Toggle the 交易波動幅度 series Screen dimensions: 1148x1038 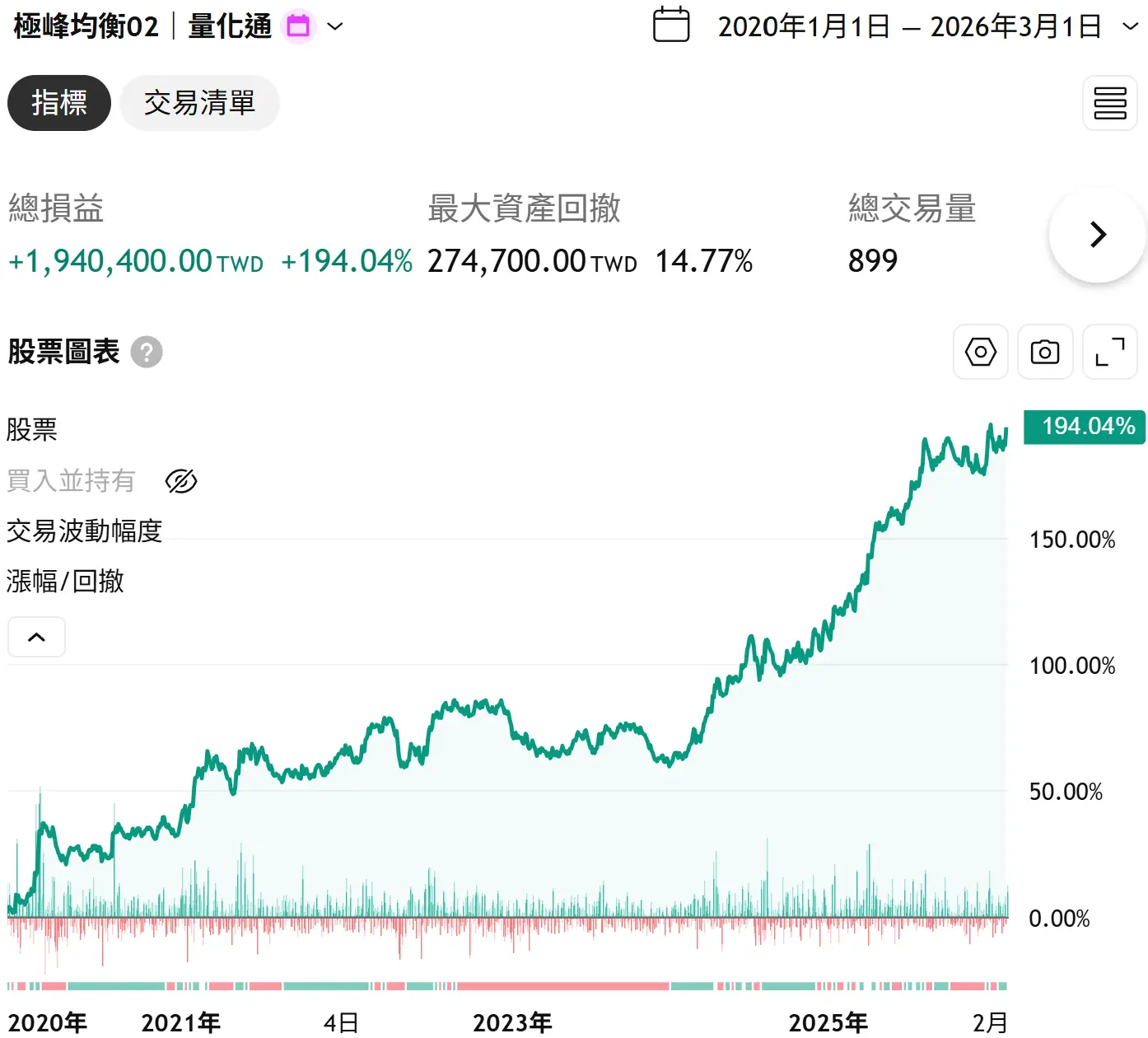point(84,531)
